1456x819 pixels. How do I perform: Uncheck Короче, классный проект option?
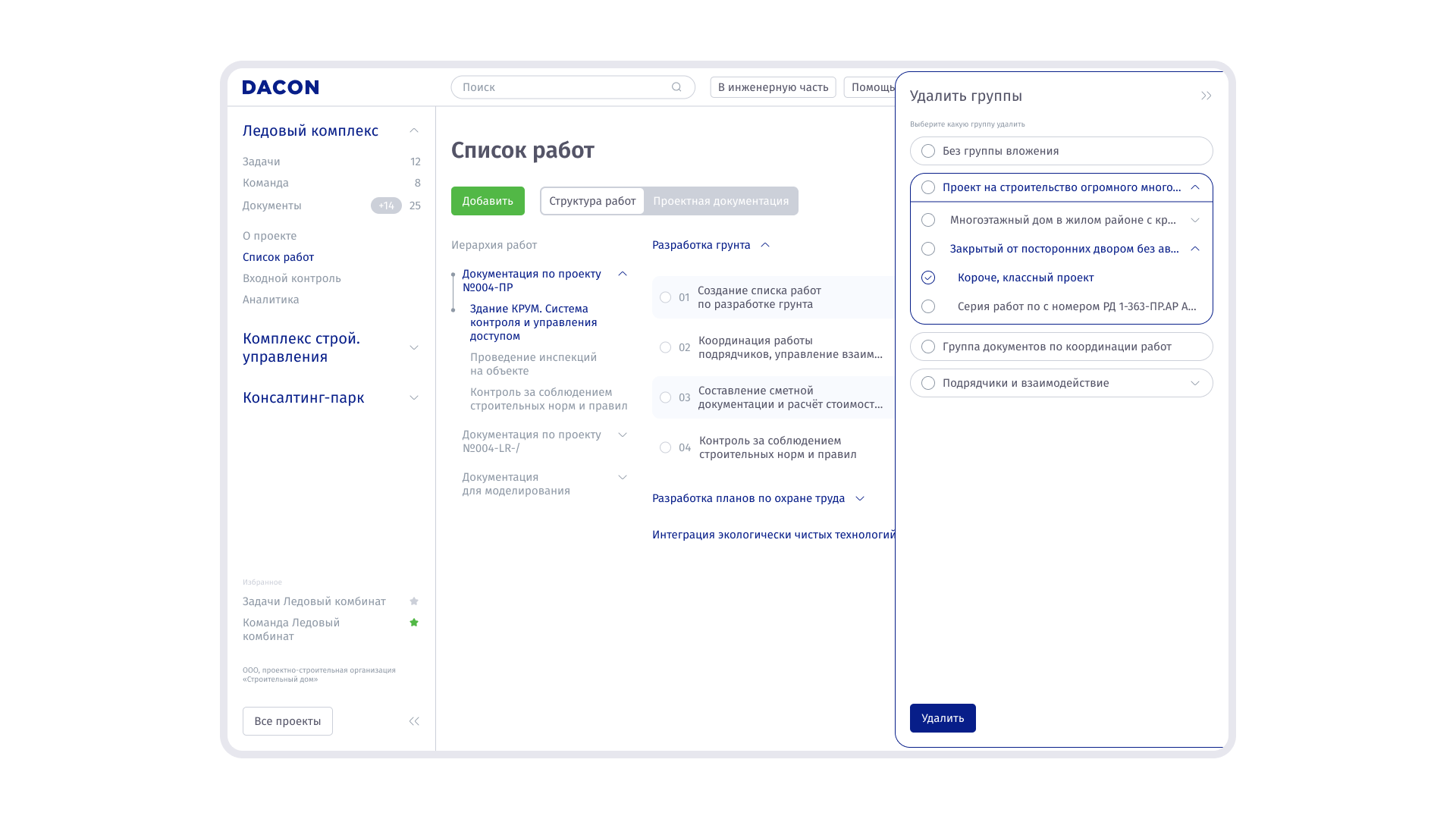[x=928, y=278]
